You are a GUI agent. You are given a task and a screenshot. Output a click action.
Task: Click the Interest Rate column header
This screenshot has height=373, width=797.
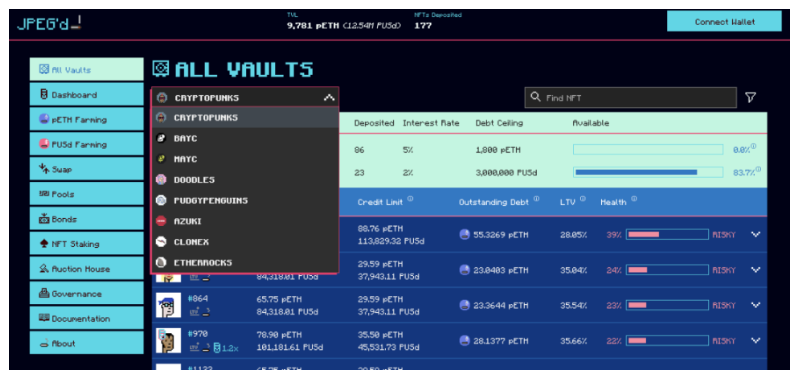(431, 123)
